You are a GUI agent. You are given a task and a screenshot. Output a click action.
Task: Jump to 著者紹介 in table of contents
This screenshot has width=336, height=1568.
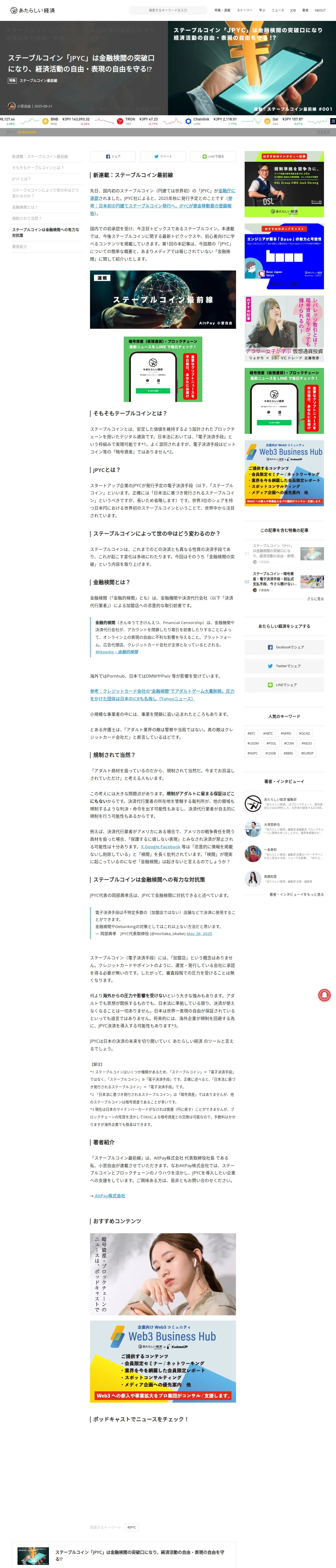coord(20,246)
